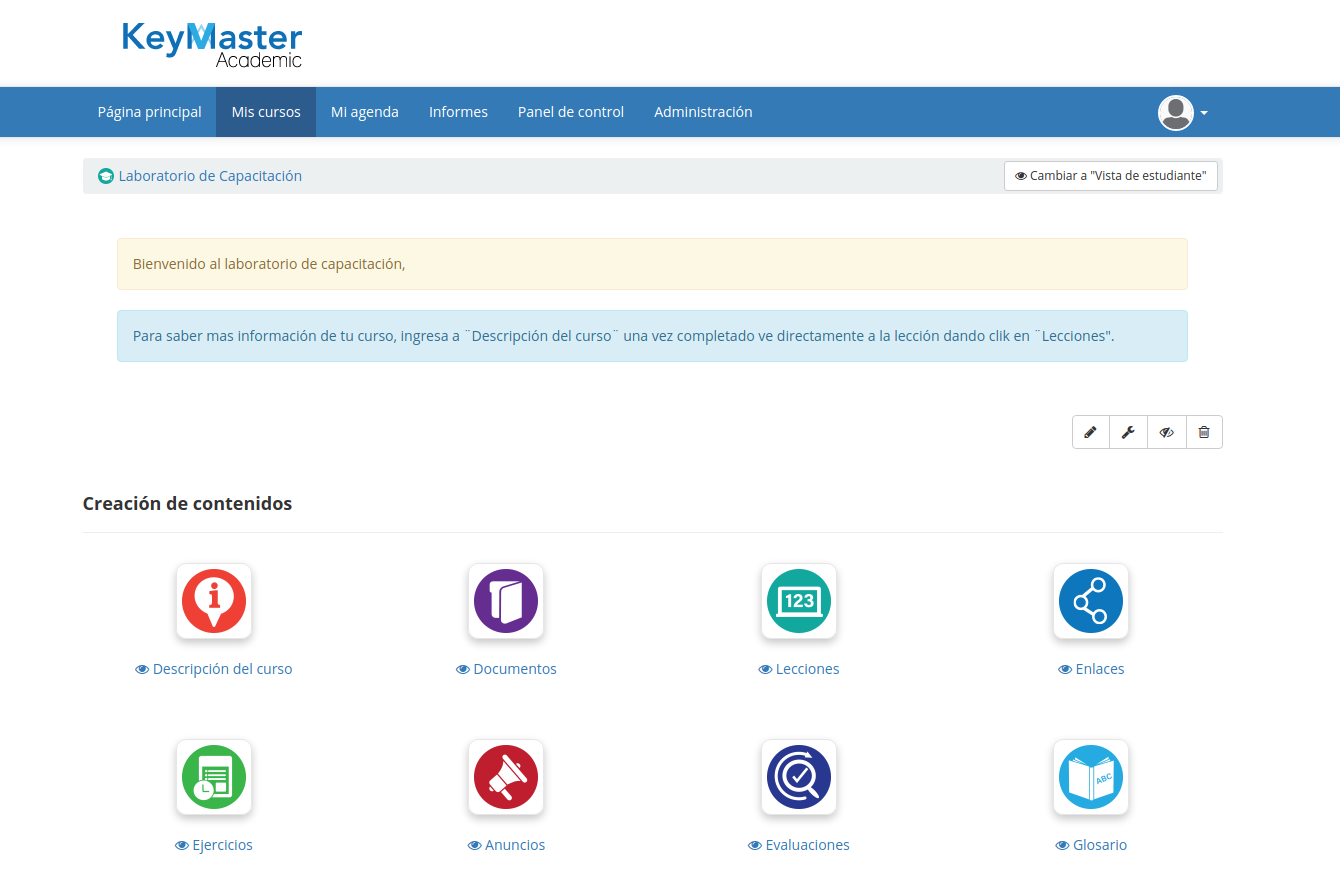The image size is (1340, 885).
Task: Open the teal Lecciones tool icon
Action: click(799, 601)
